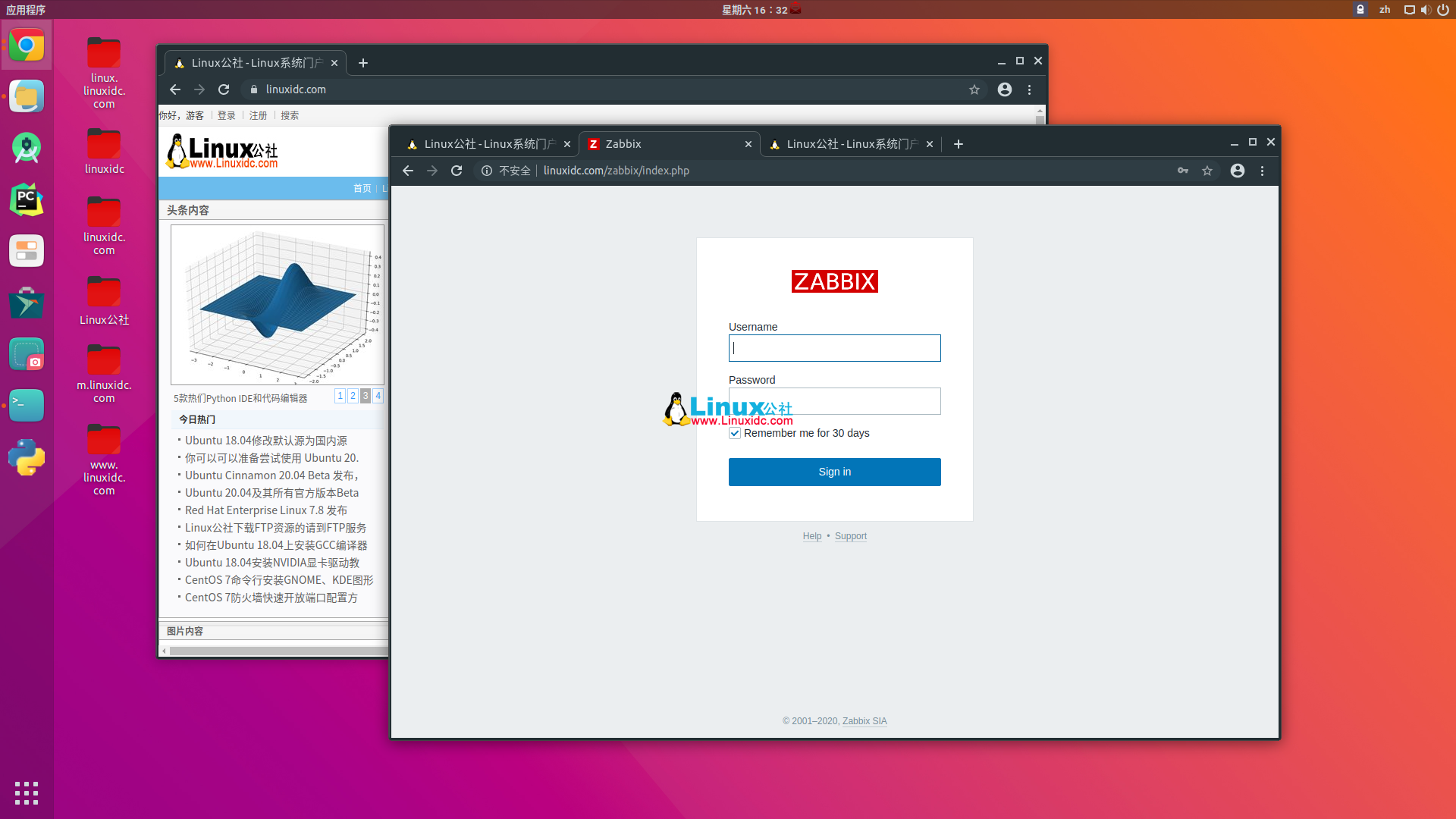This screenshot has width=1456, height=819.
Task: Open the volume control in top bar
Action: (1426, 10)
